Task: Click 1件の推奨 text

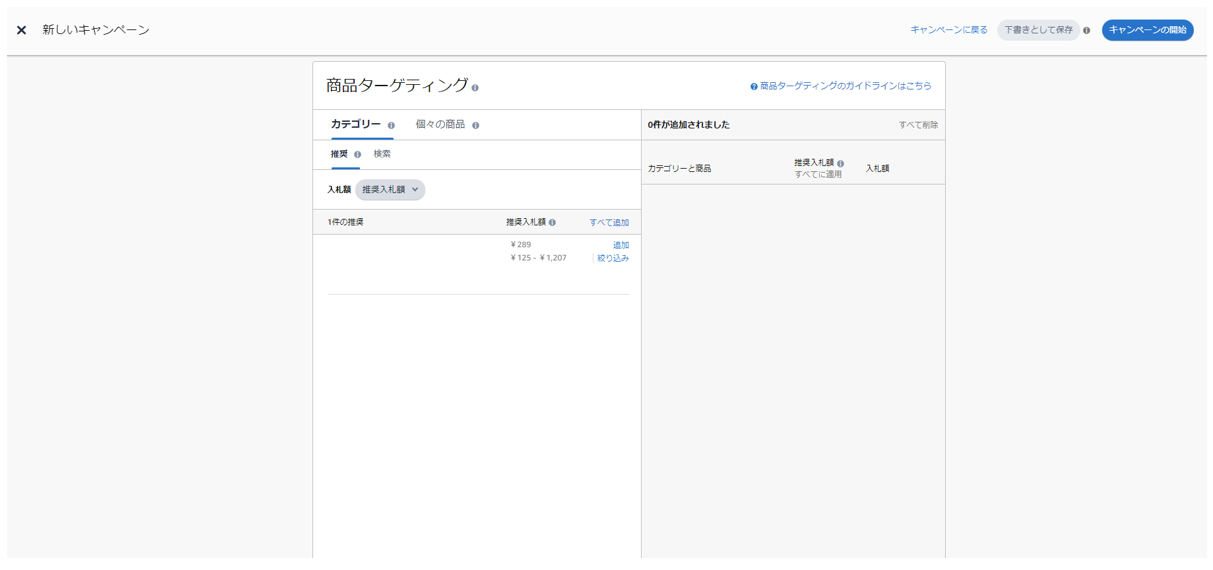Action: (x=345, y=222)
